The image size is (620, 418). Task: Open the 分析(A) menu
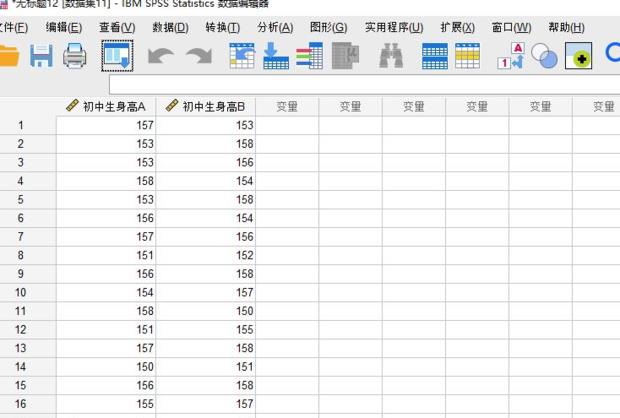275,27
